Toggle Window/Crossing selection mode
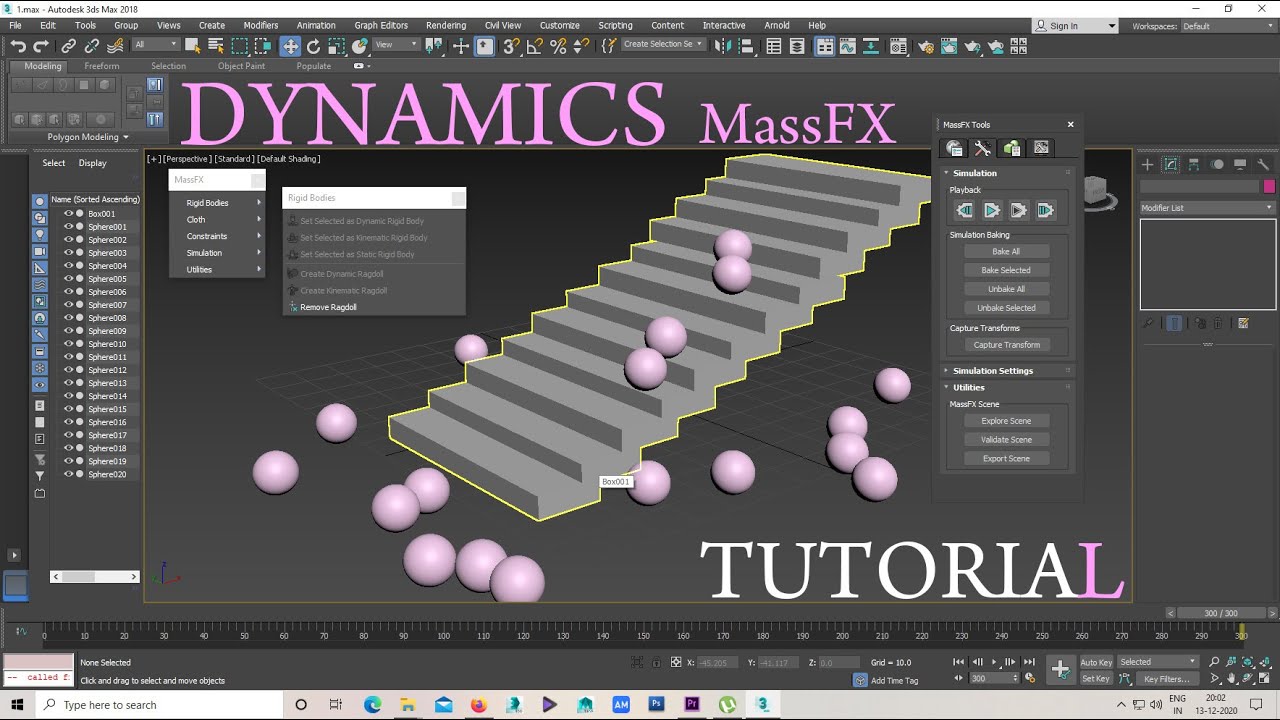 click(264, 46)
